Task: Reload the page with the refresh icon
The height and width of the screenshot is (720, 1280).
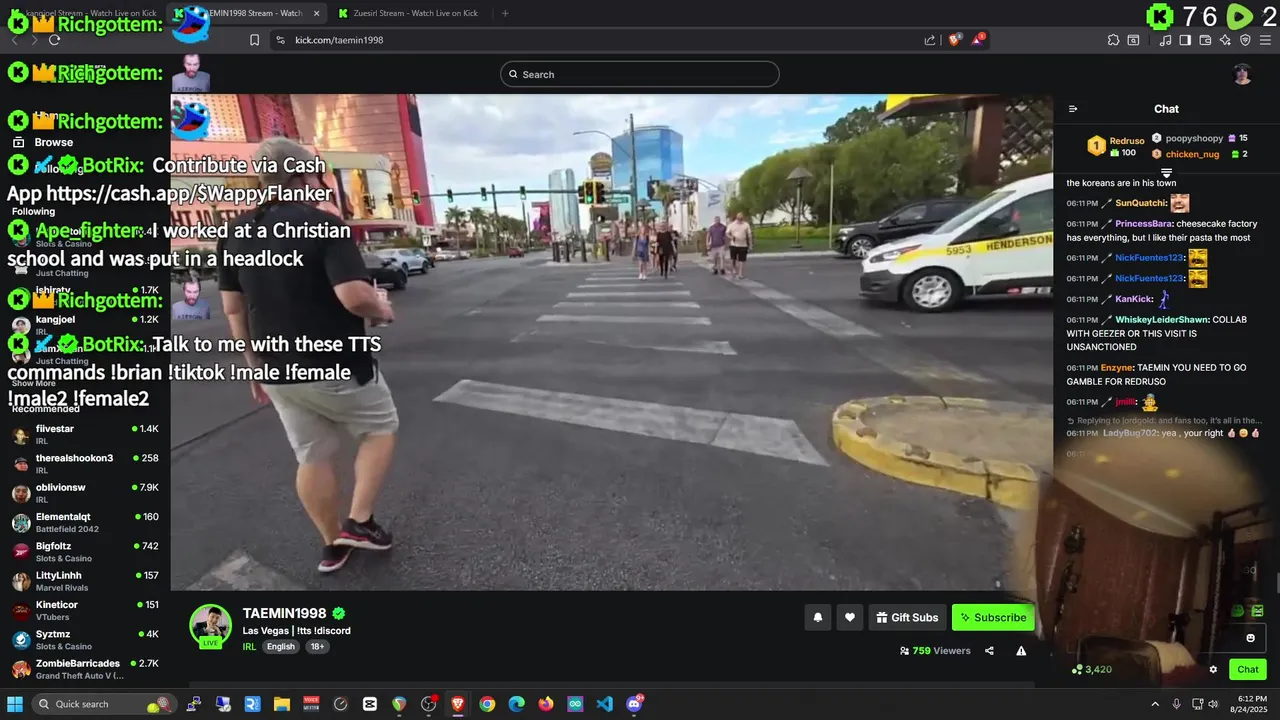Action: [x=54, y=40]
